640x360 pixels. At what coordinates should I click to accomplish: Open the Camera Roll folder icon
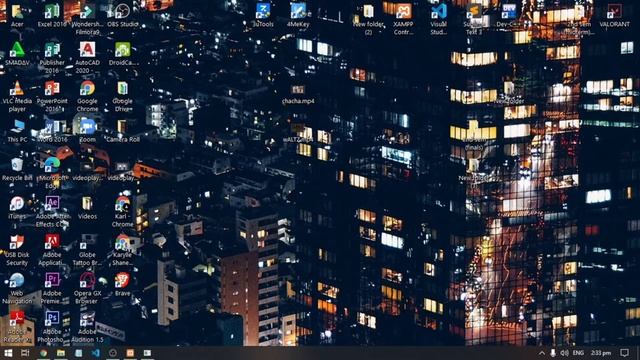click(122, 131)
